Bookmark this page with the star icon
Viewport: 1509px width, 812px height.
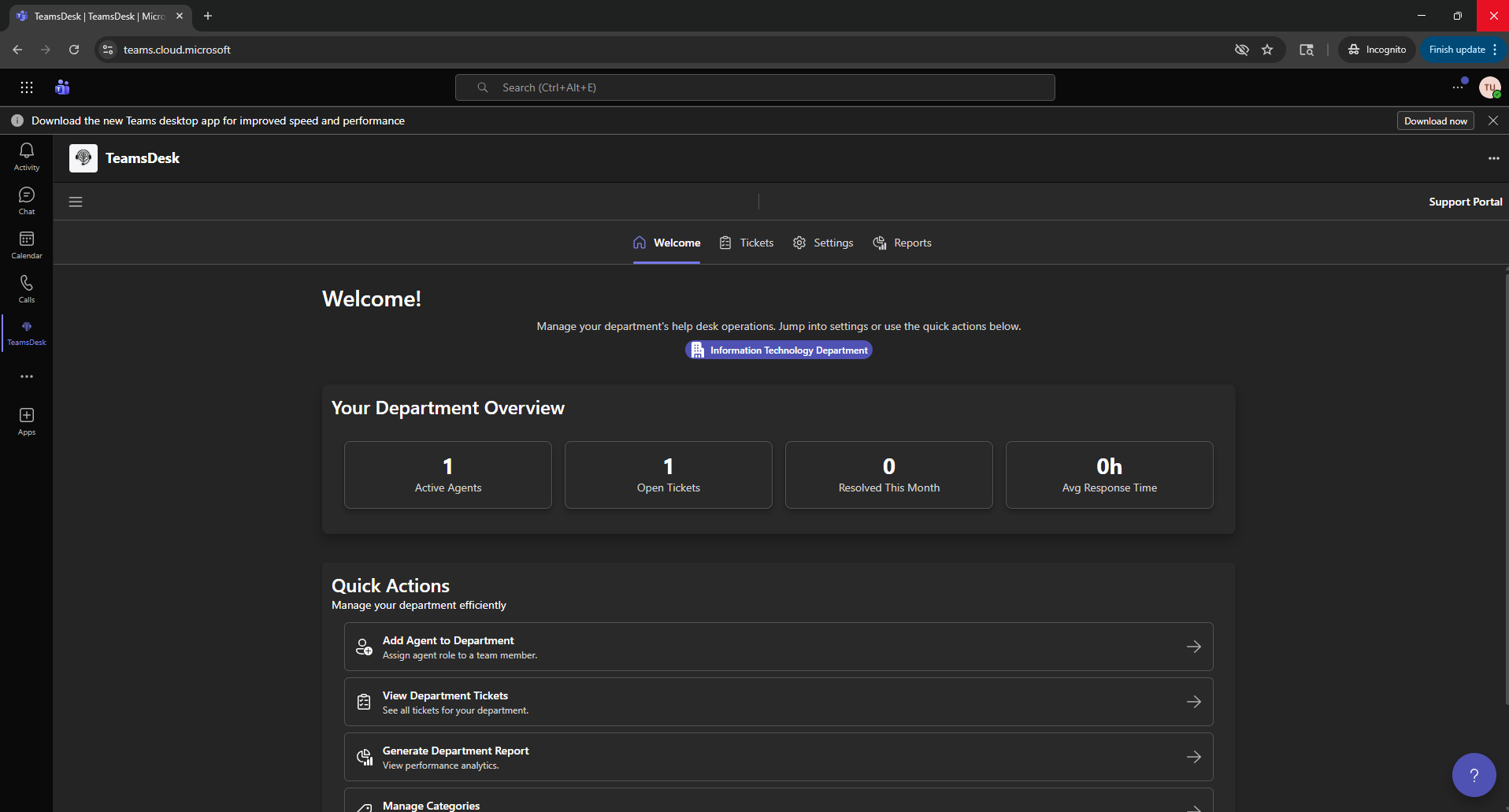click(x=1268, y=50)
